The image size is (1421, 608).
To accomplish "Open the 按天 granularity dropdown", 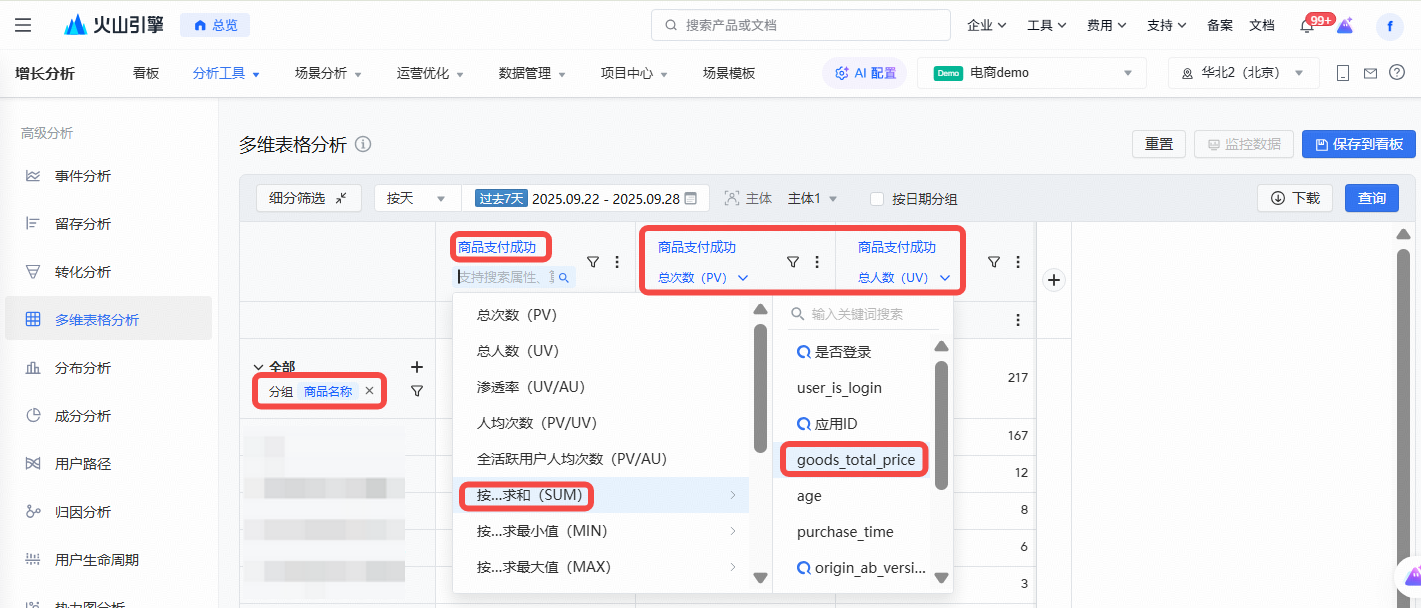I will click(x=417, y=198).
